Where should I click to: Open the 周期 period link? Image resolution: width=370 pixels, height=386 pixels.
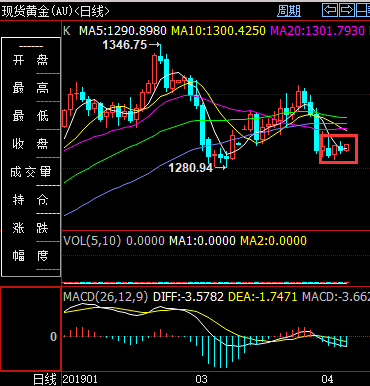[x=289, y=11]
